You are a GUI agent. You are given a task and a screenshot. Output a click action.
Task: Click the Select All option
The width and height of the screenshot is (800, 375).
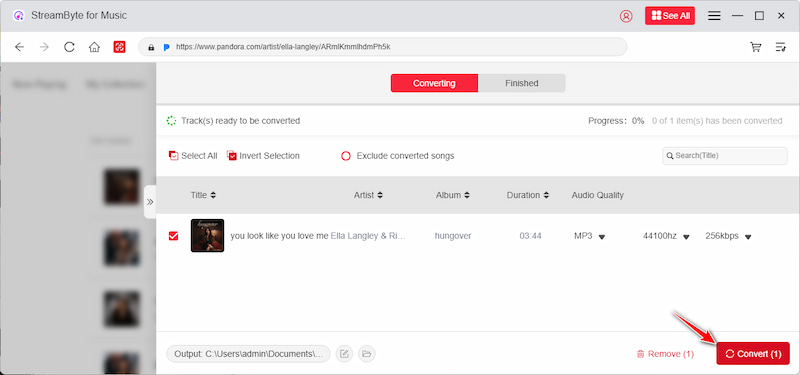pyautogui.click(x=193, y=156)
